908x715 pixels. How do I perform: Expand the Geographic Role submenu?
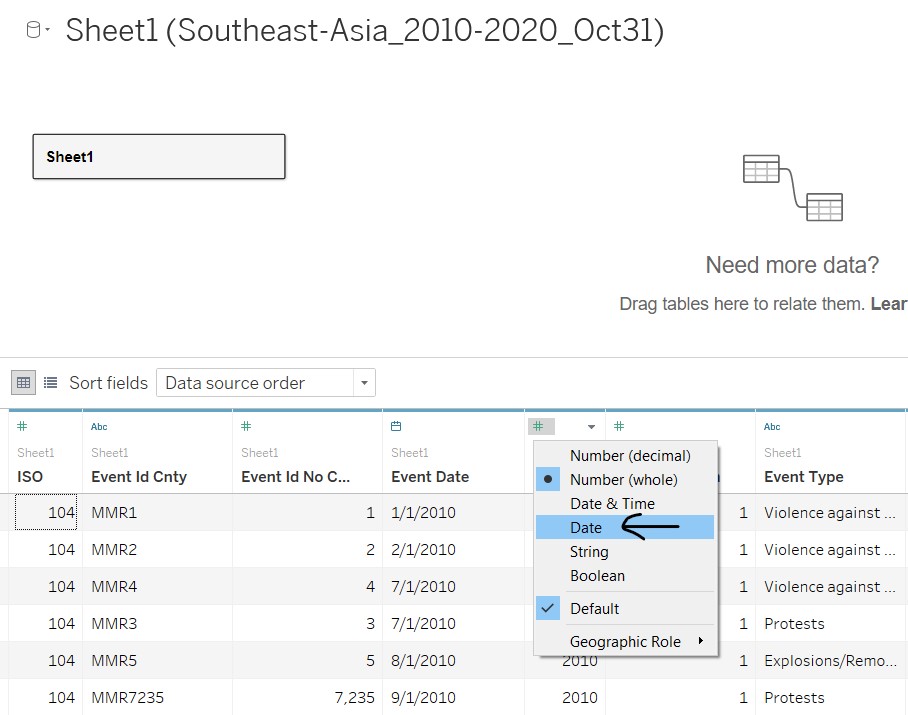[x=630, y=642]
